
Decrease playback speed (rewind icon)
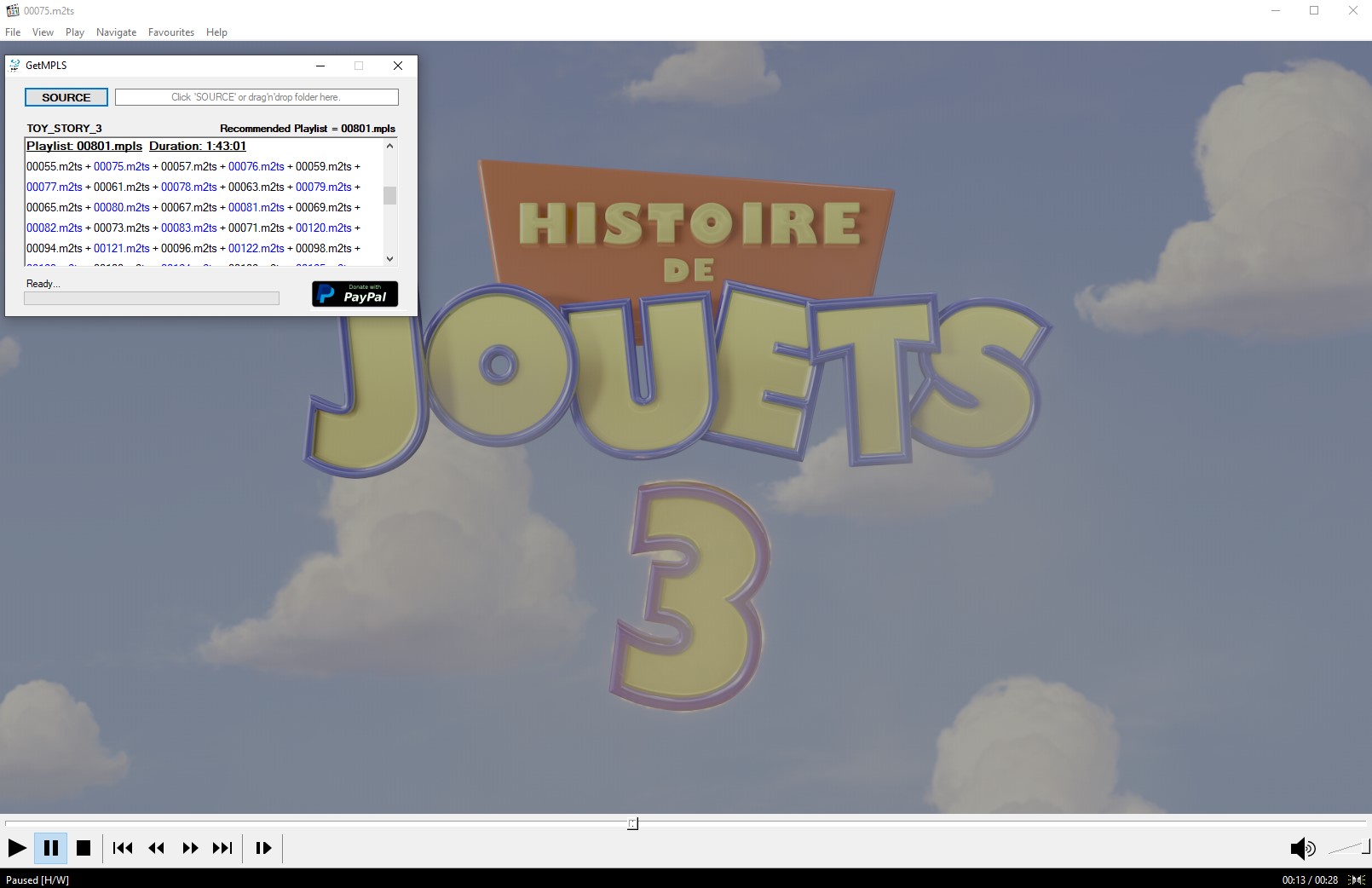[157, 848]
